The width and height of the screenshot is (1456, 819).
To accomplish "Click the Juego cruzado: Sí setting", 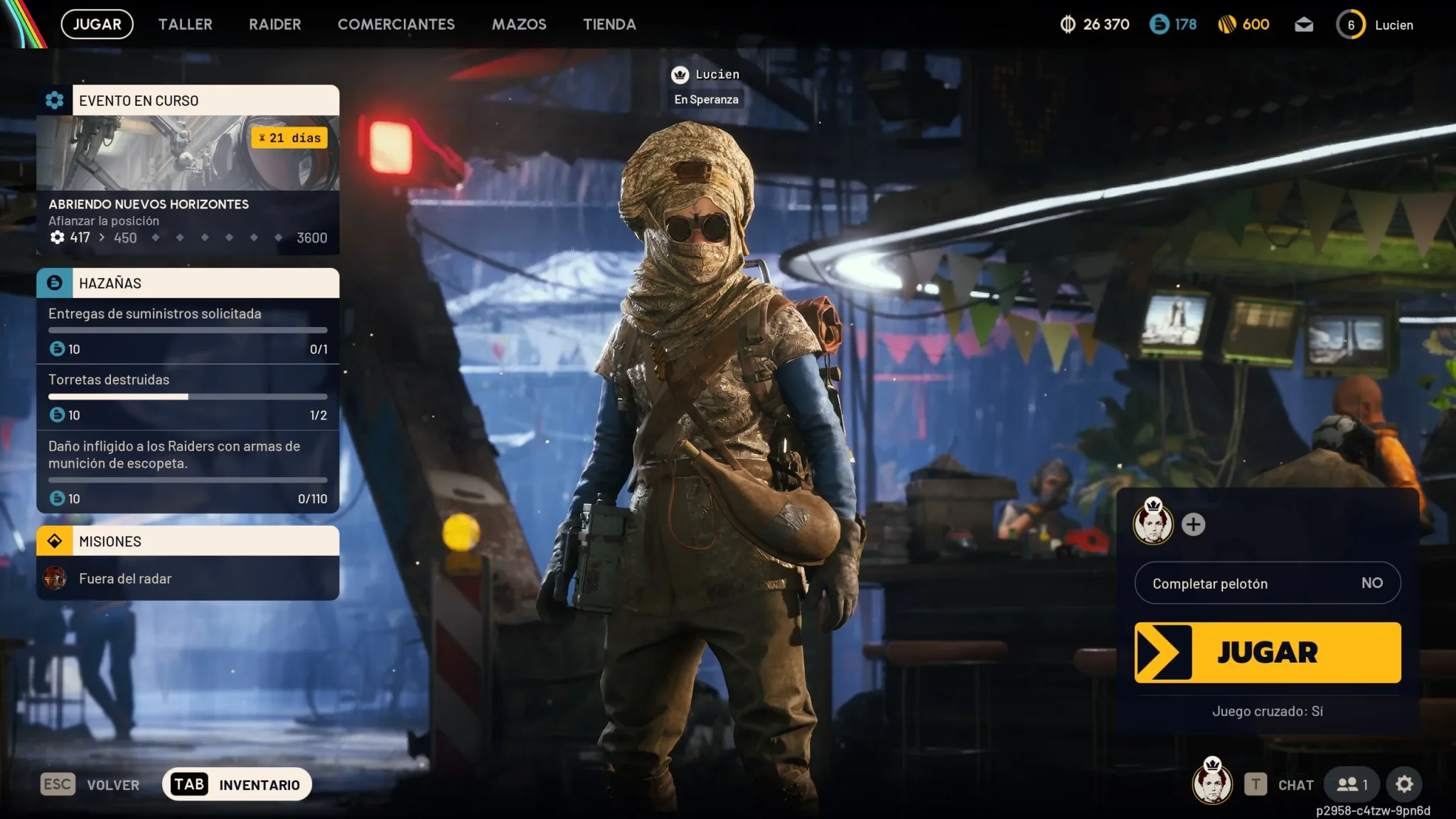I will 1268,711.
